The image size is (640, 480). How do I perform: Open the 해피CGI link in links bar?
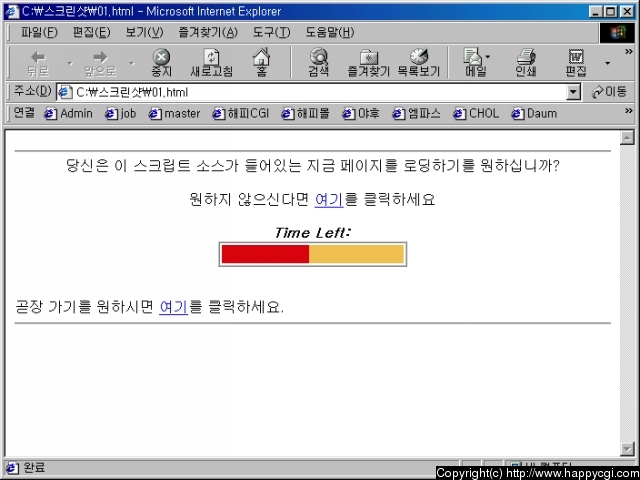(240, 113)
